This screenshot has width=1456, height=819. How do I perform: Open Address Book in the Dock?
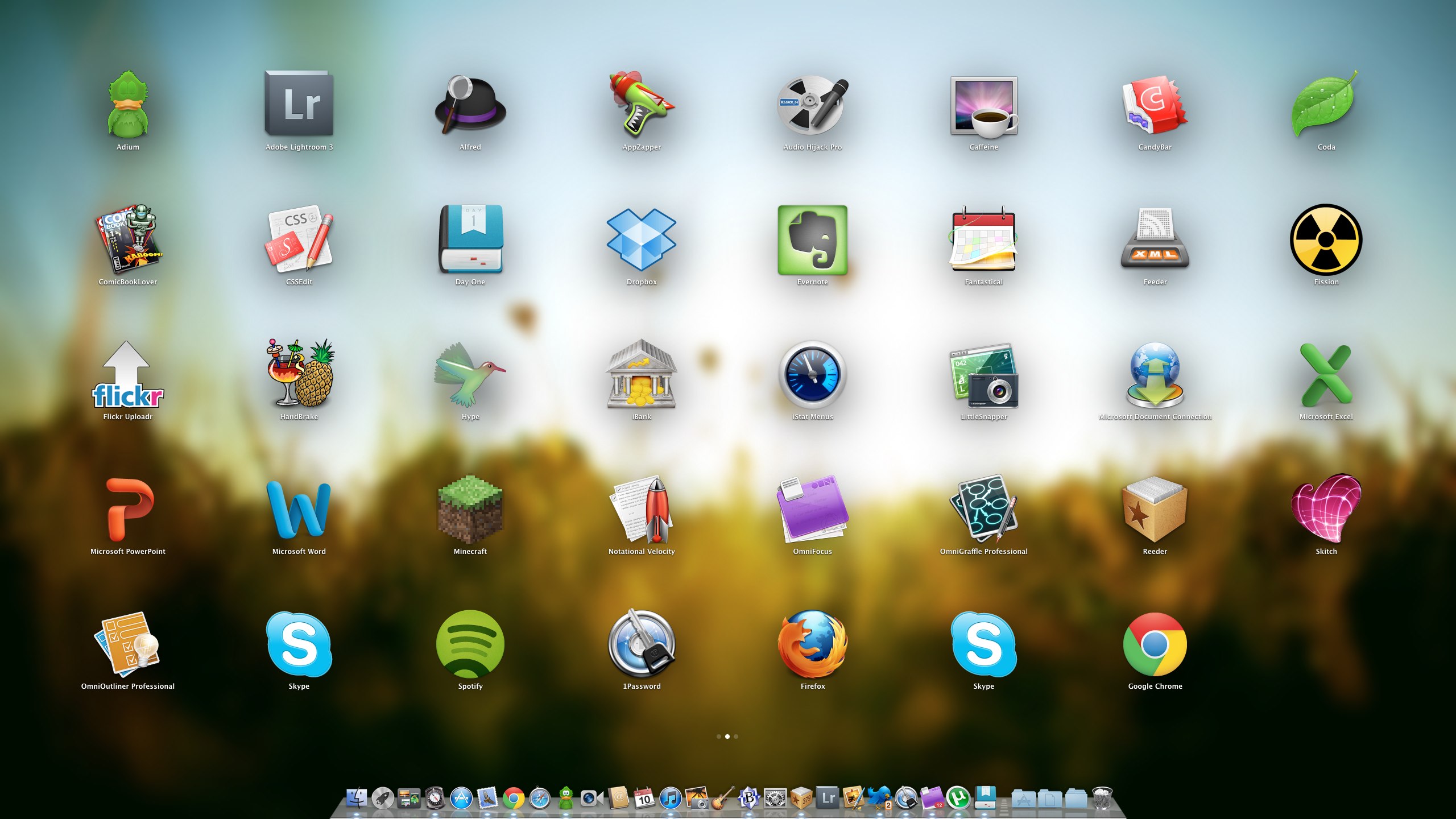(x=618, y=798)
